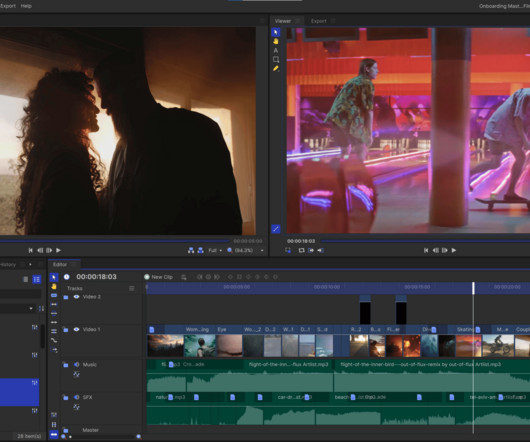Open the Full quality dropdown in trimmer

215,250
